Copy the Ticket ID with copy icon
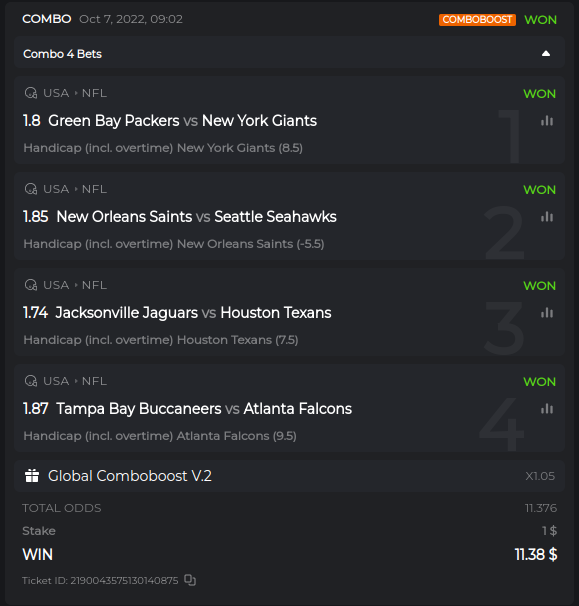The height and width of the screenshot is (606, 579). (x=190, y=580)
